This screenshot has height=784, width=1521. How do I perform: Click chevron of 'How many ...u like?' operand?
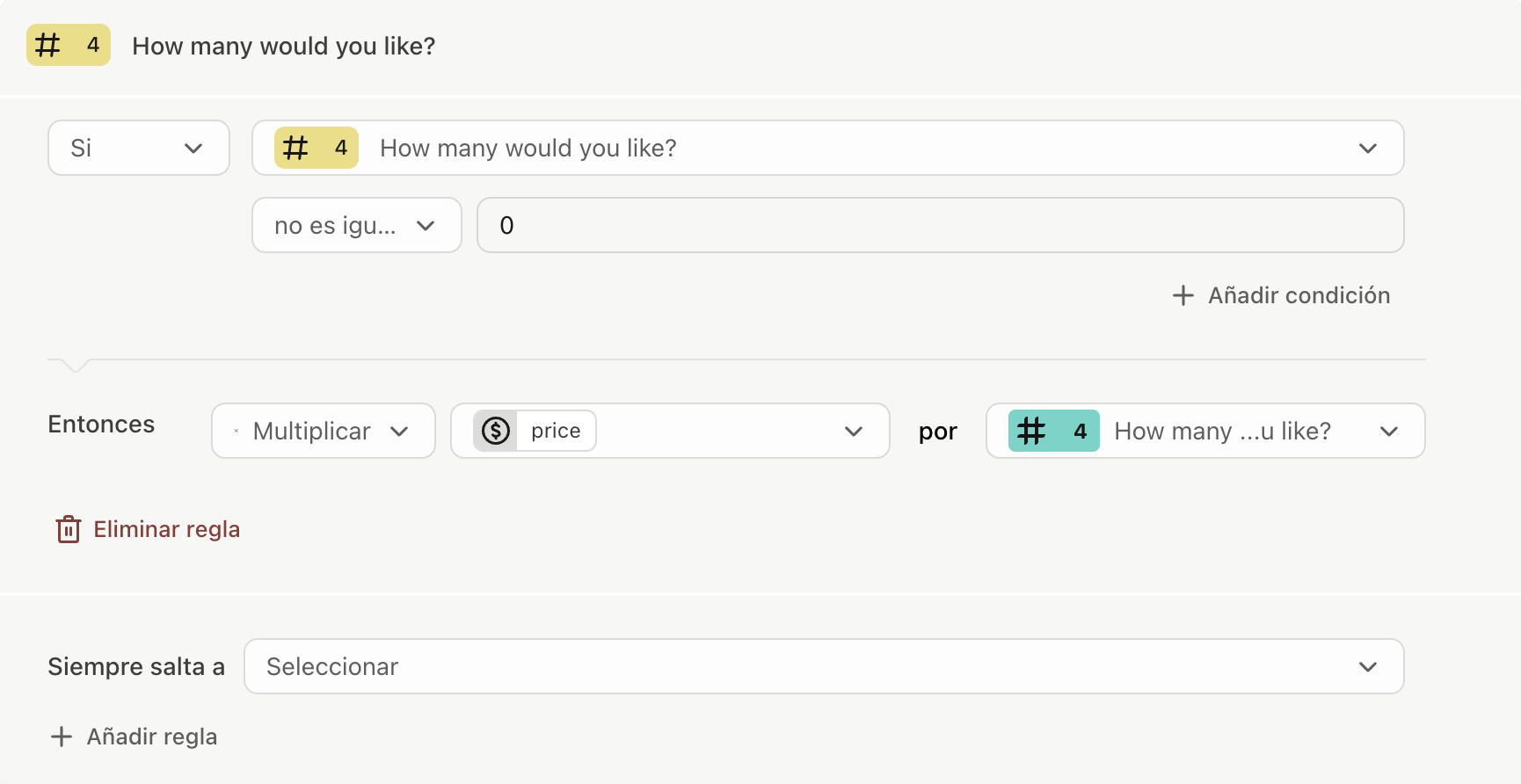coord(1388,431)
